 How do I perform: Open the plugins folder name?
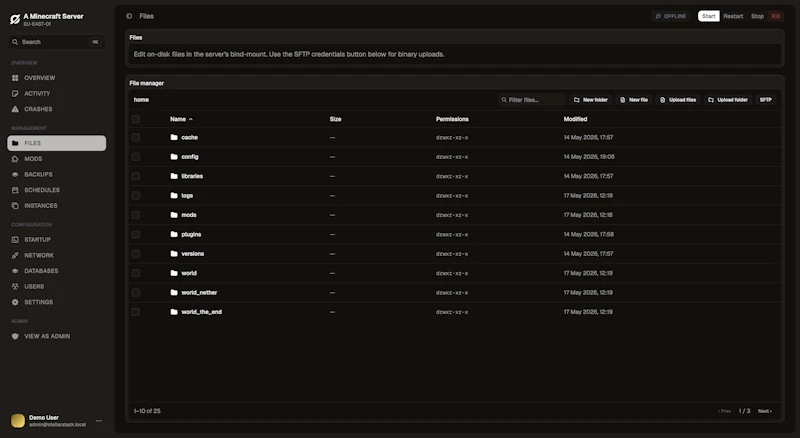(x=191, y=234)
